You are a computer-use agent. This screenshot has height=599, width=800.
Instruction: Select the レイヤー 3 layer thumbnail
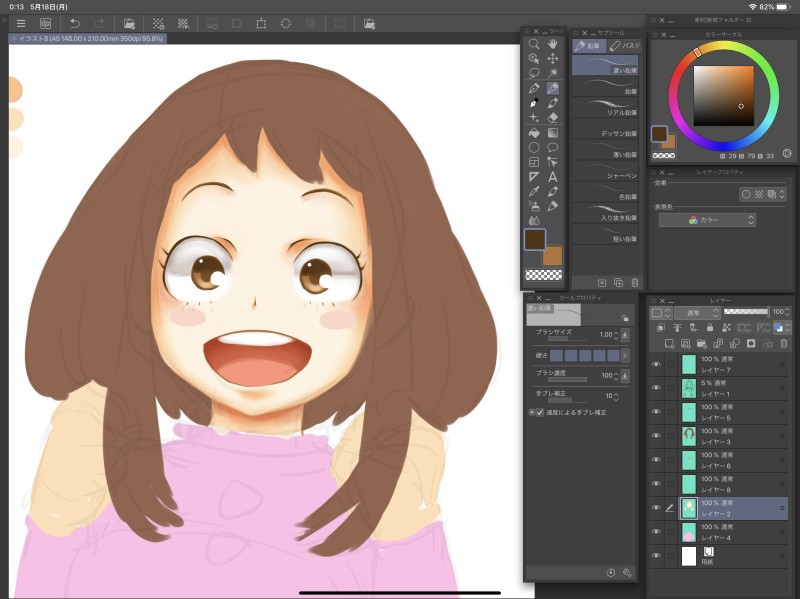pyautogui.click(x=689, y=435)
